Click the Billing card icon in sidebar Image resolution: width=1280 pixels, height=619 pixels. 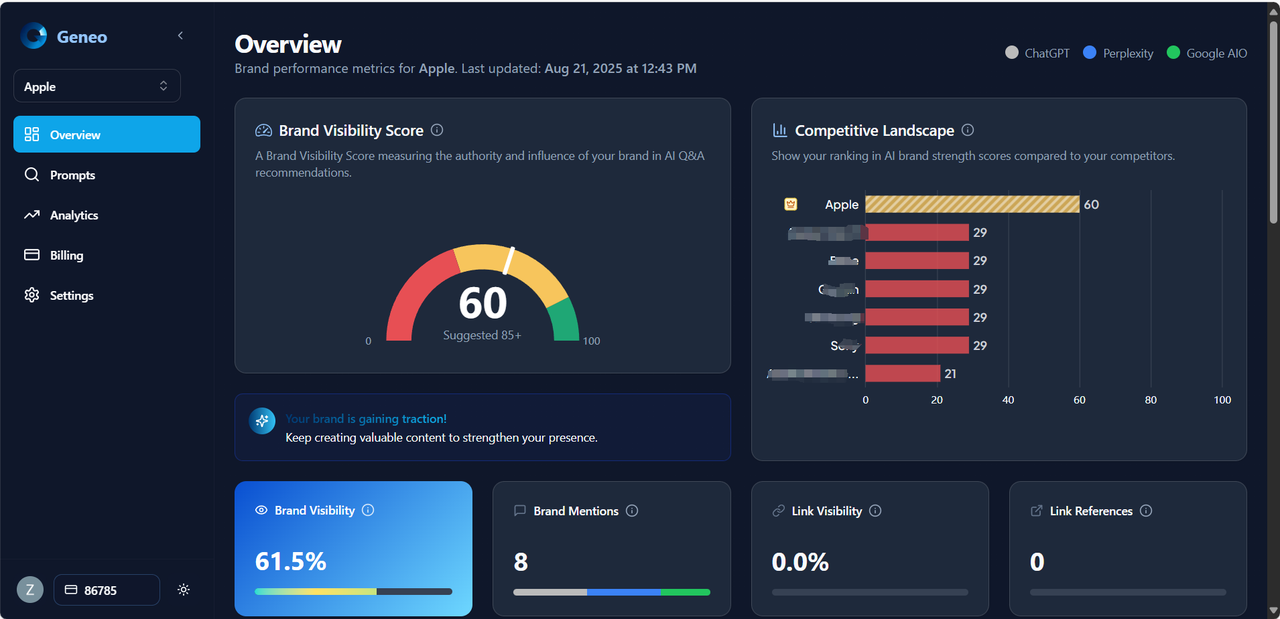[x=31, y=255]
